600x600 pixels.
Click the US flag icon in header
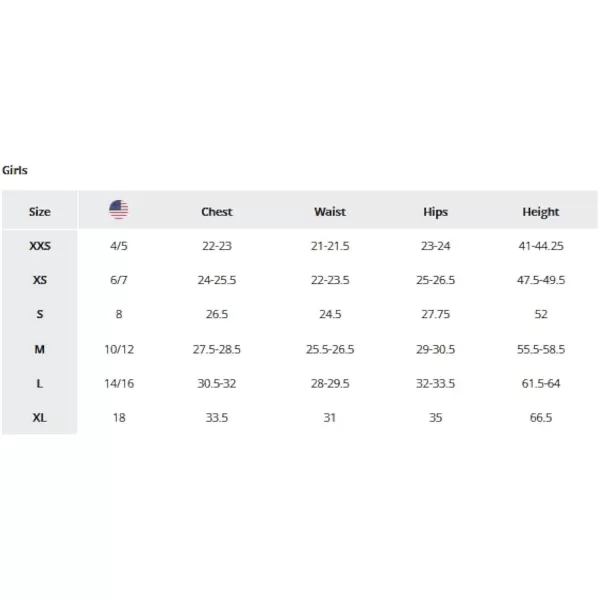coord(119,209)
